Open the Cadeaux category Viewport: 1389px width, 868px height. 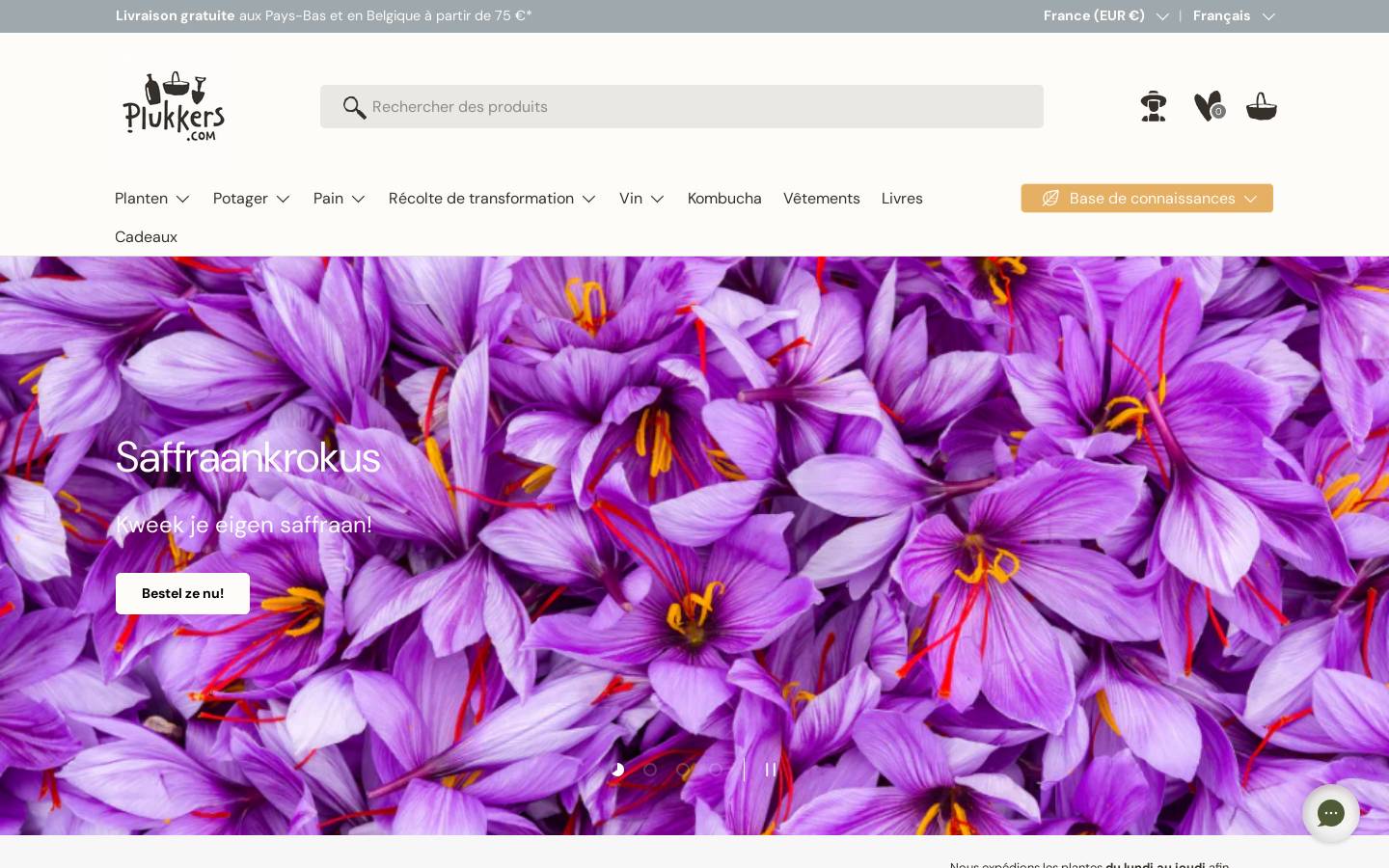point(146,237)
